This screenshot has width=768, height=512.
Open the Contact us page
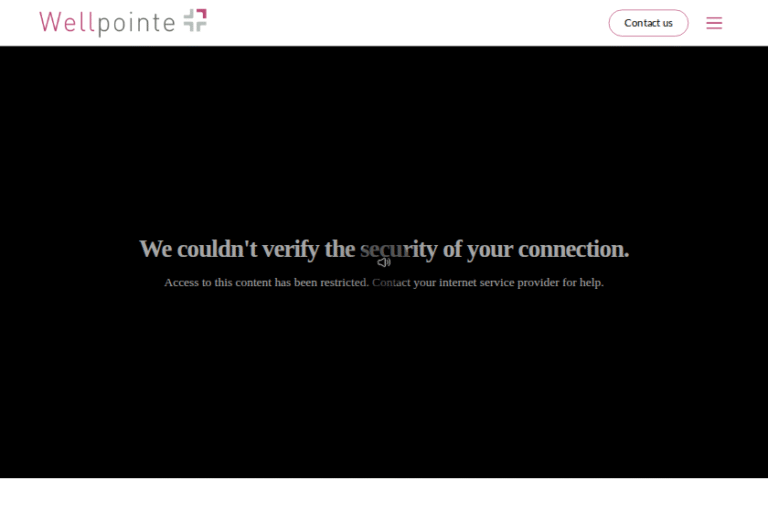pyautogui.click(x=648, y=23)
